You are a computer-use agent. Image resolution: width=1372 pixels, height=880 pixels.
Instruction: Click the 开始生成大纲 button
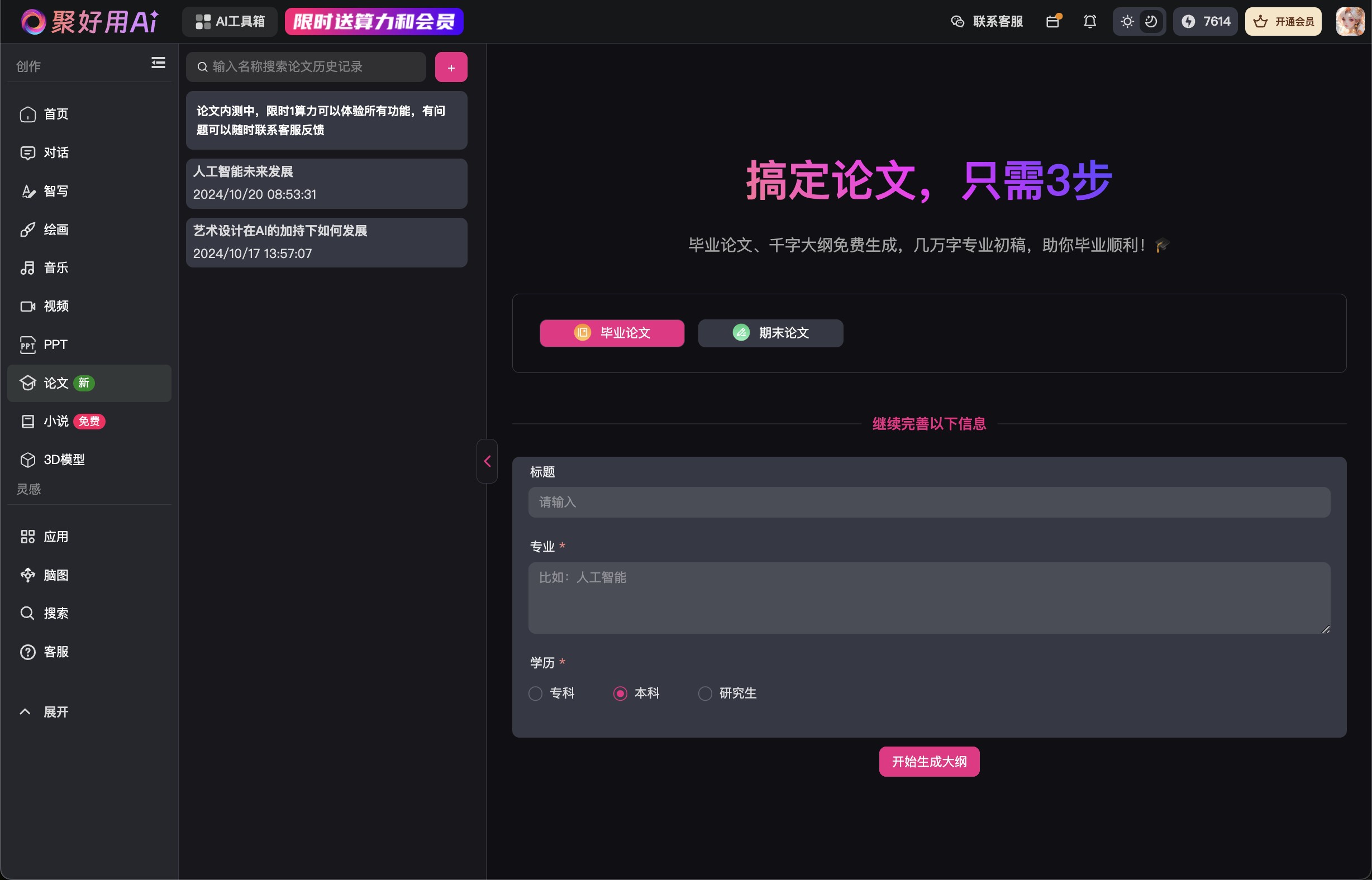929,761
